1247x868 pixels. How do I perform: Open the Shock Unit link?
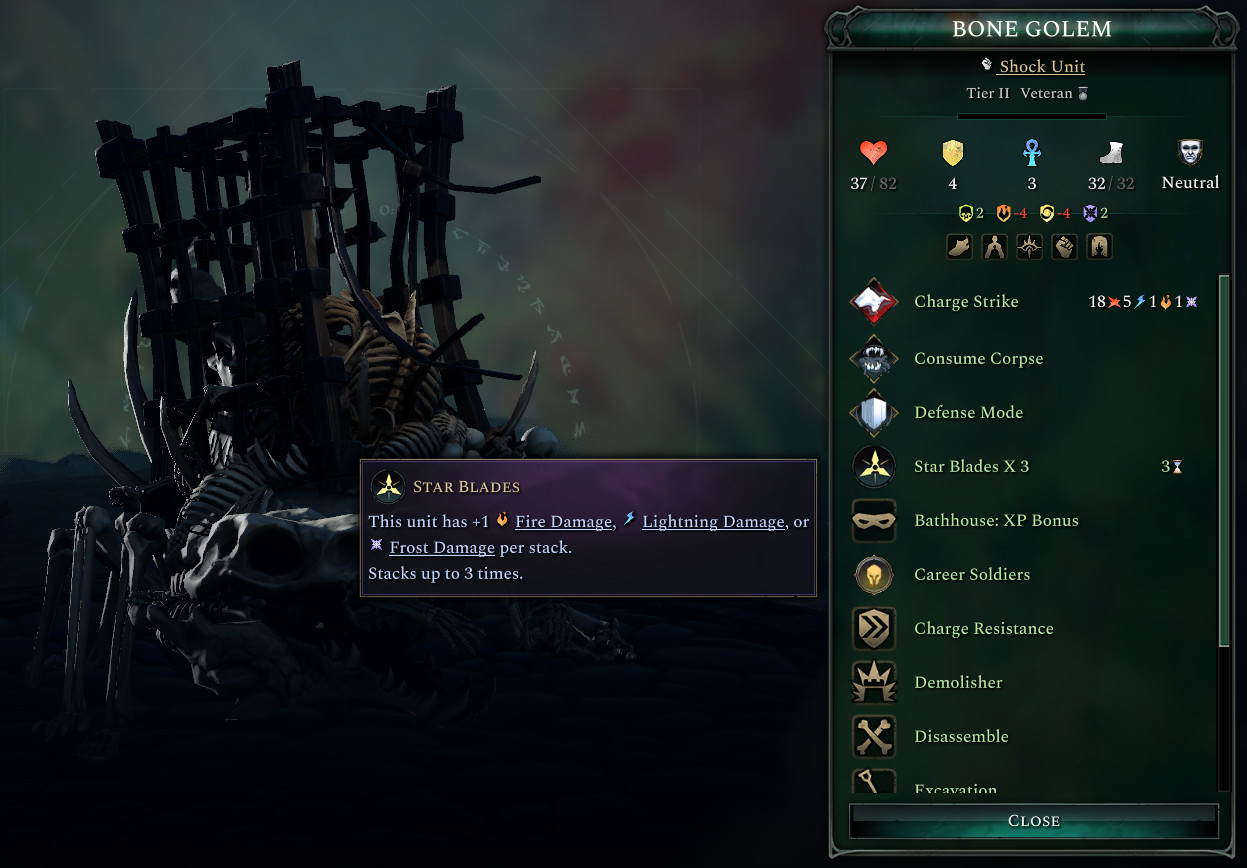(1042, 66)
